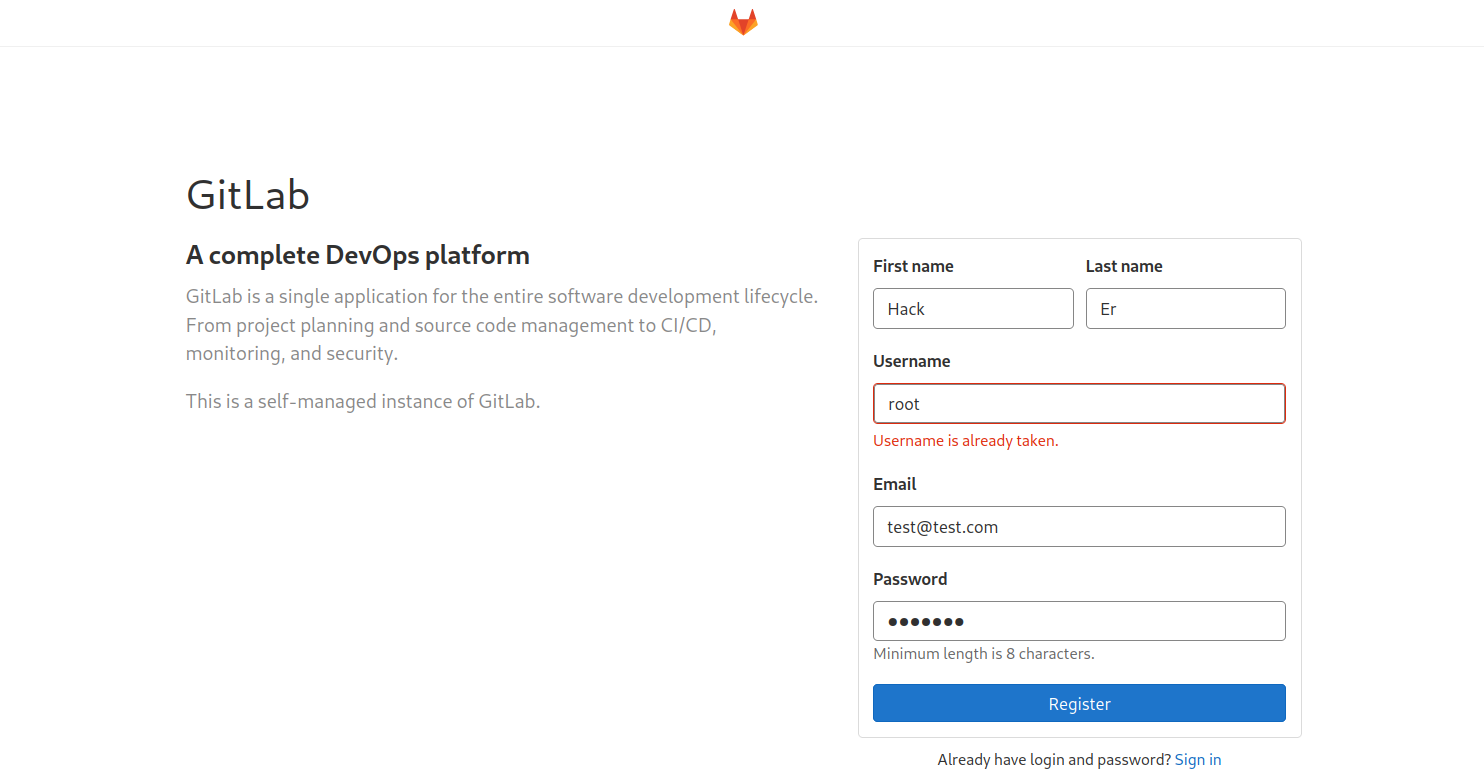Click the First name label

click(x=913, y=266)
